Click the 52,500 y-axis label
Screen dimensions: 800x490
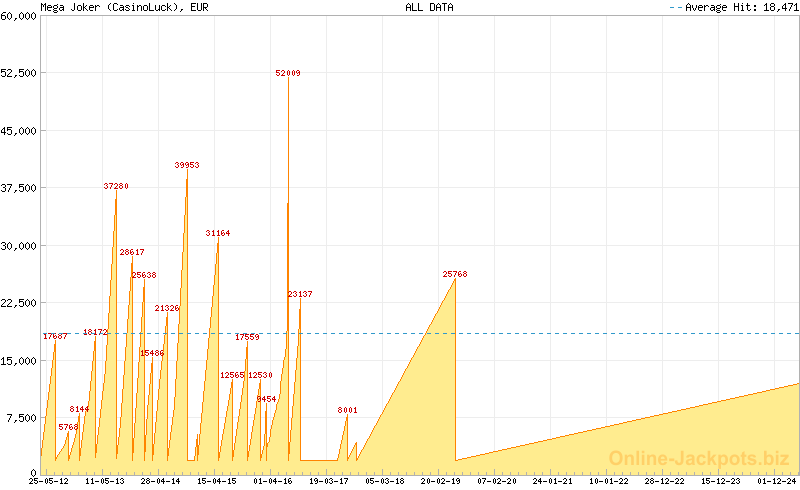18,73
